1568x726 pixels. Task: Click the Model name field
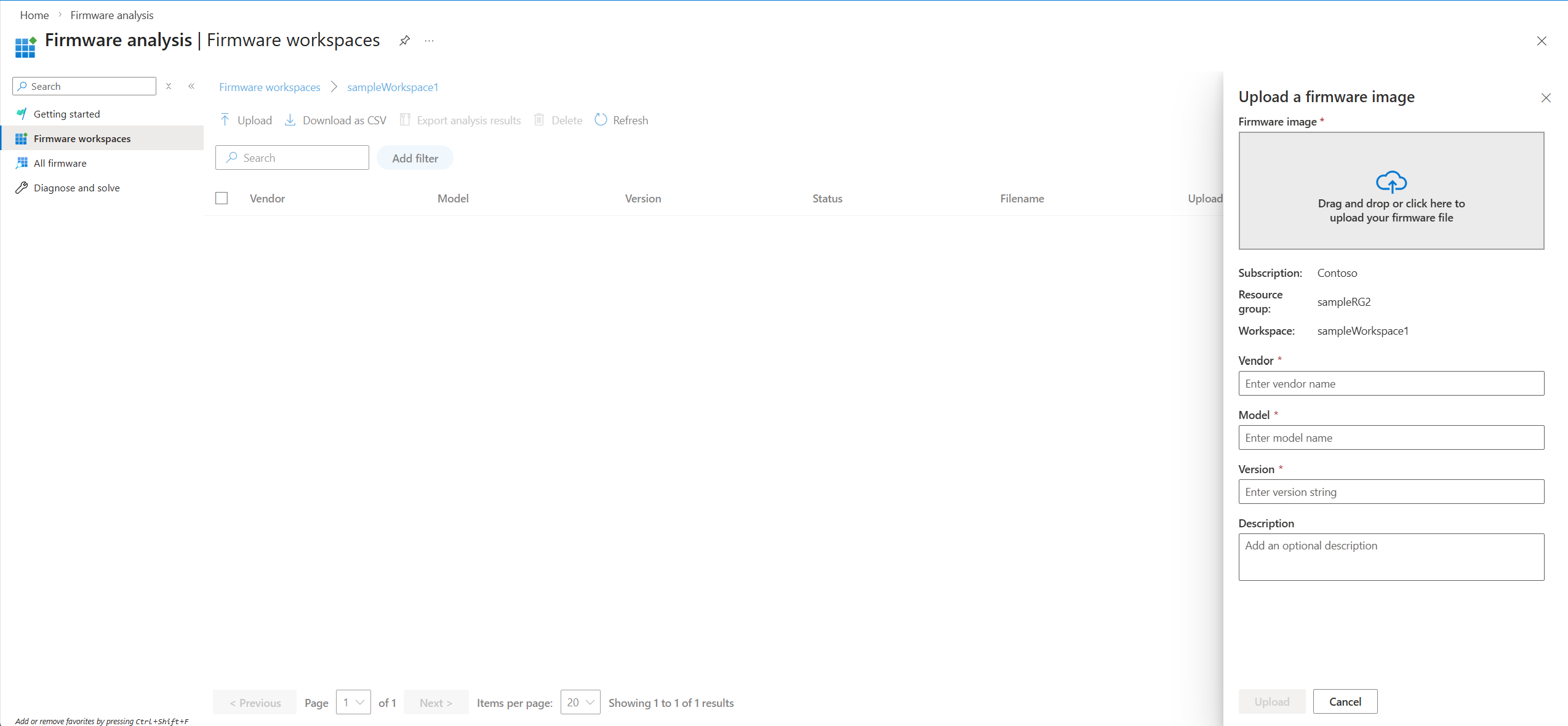[x=1391, y=437]
